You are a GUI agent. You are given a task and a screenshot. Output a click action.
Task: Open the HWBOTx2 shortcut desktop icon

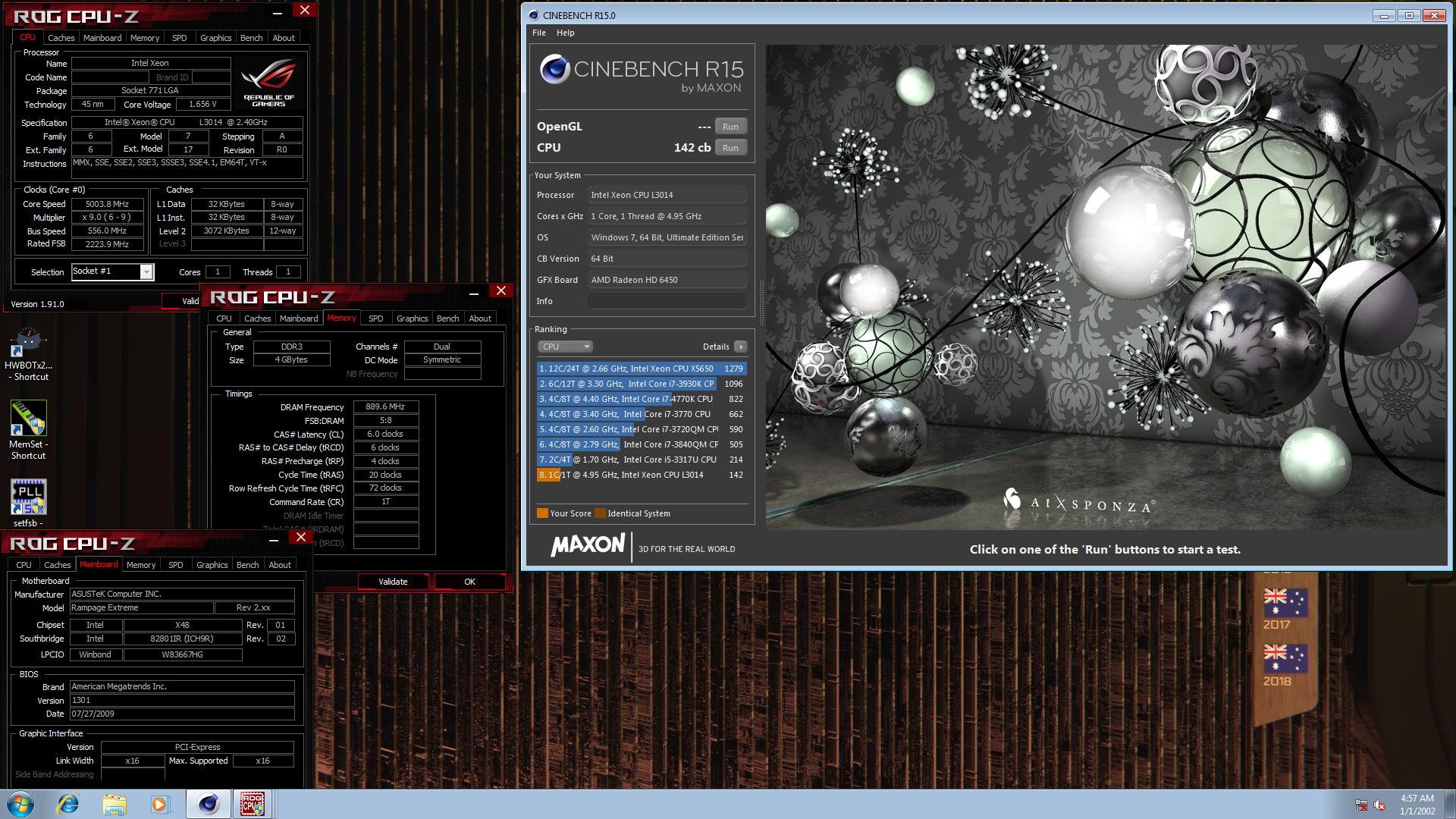click(x=29, y=354)
